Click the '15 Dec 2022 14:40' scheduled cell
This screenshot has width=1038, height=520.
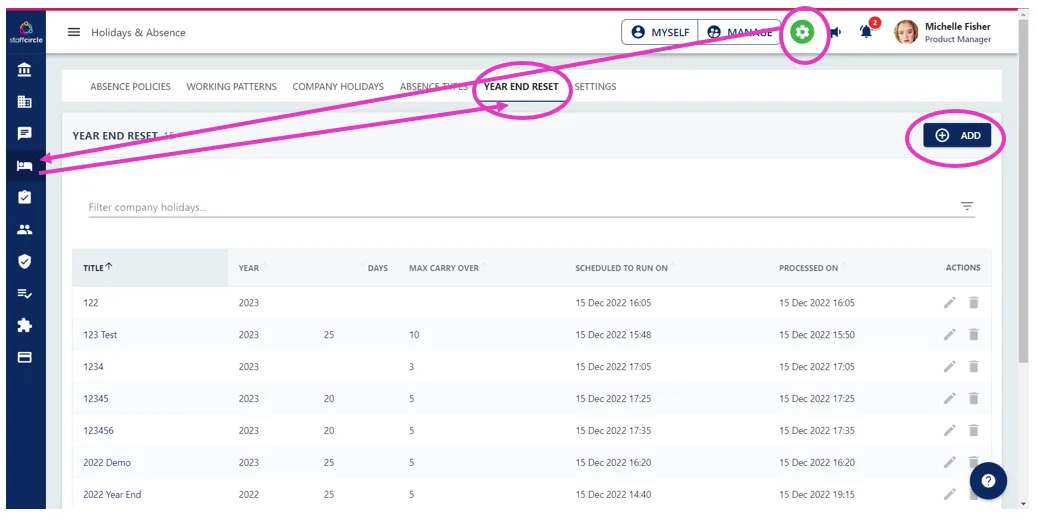tap(613, 494)
